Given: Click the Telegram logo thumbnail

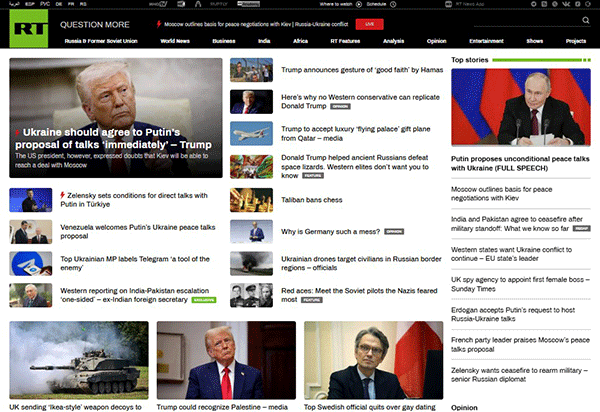Looking at the screenshot, I should [x=31, y=264].
